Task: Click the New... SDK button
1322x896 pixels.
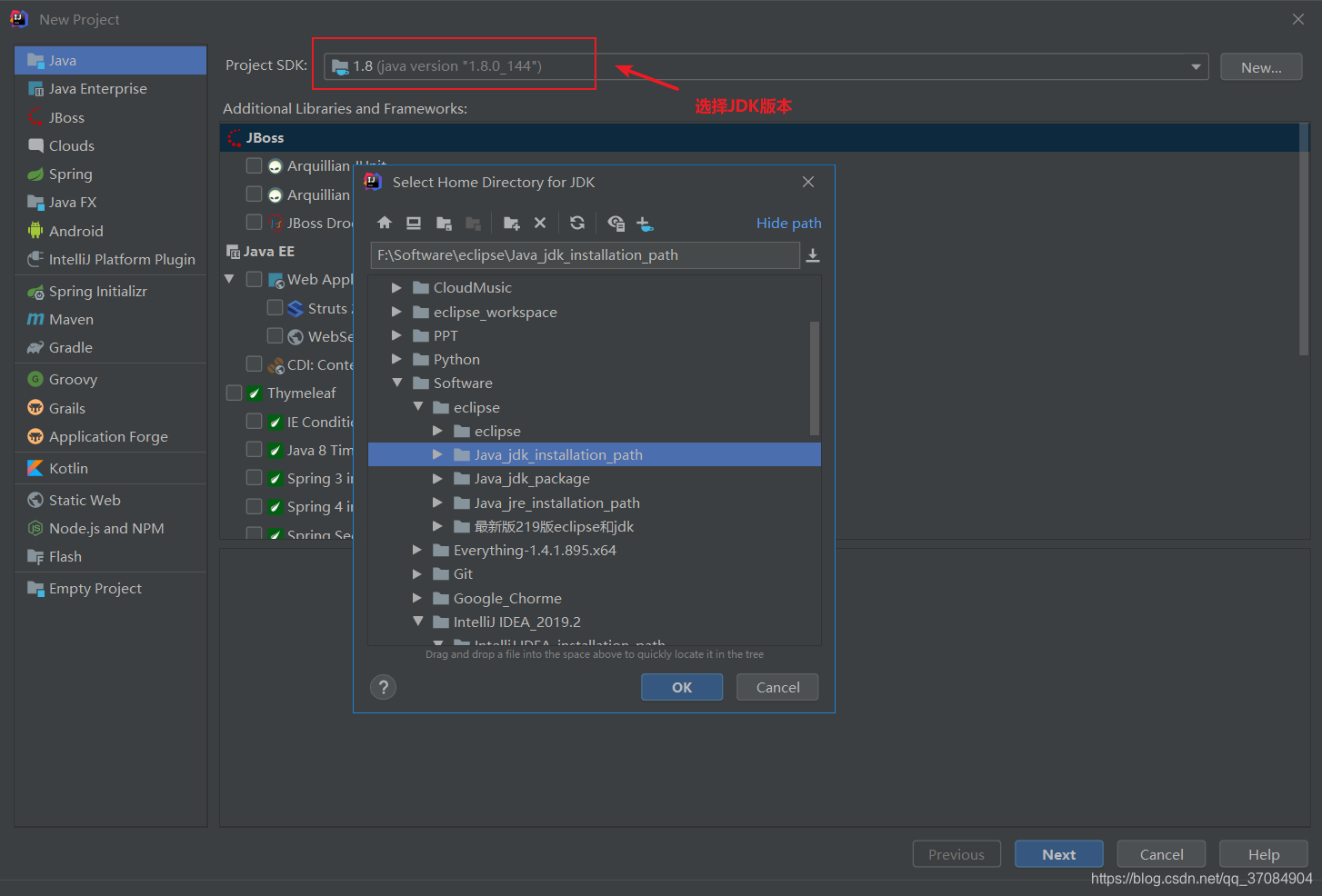Action: [x=1261, y=67]
